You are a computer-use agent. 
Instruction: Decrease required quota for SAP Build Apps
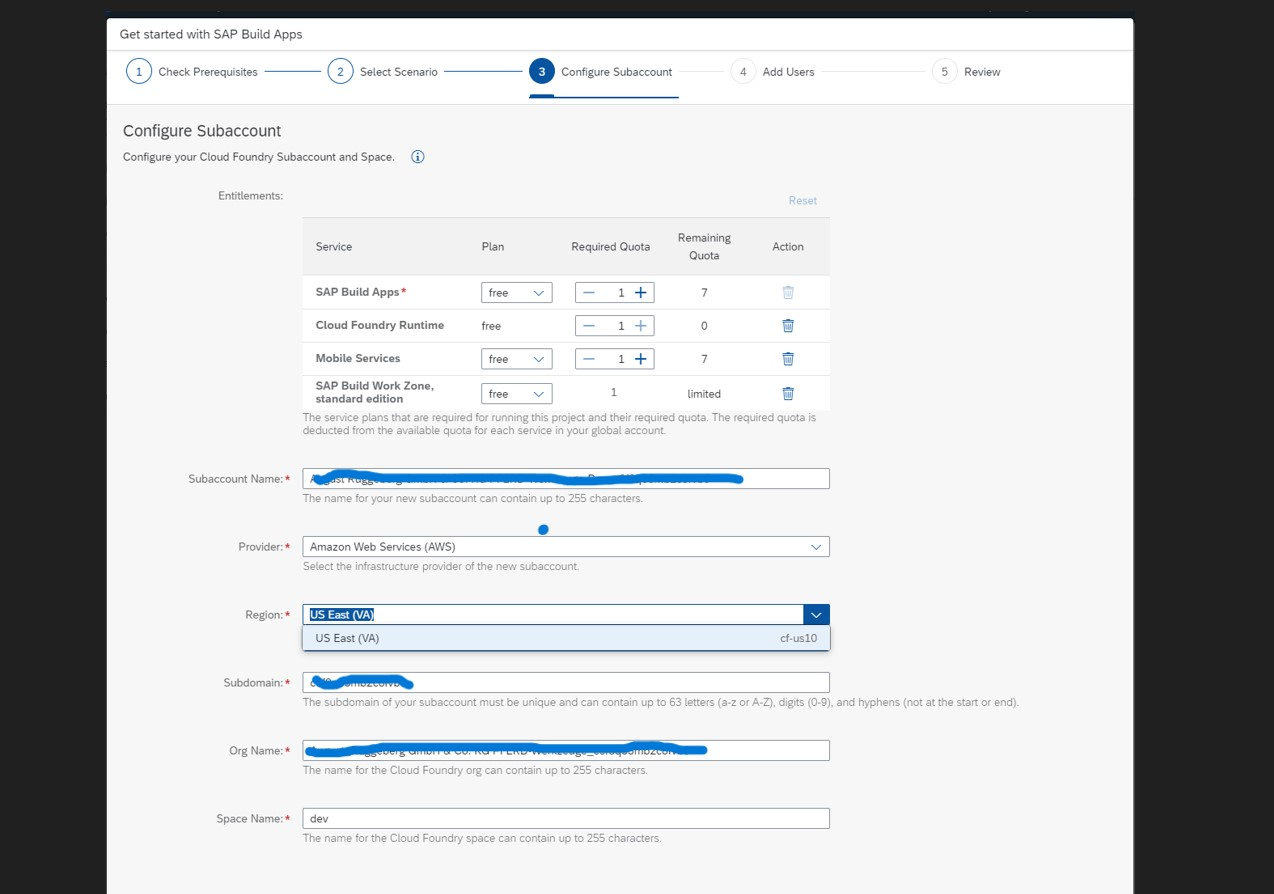coord(589,293)
